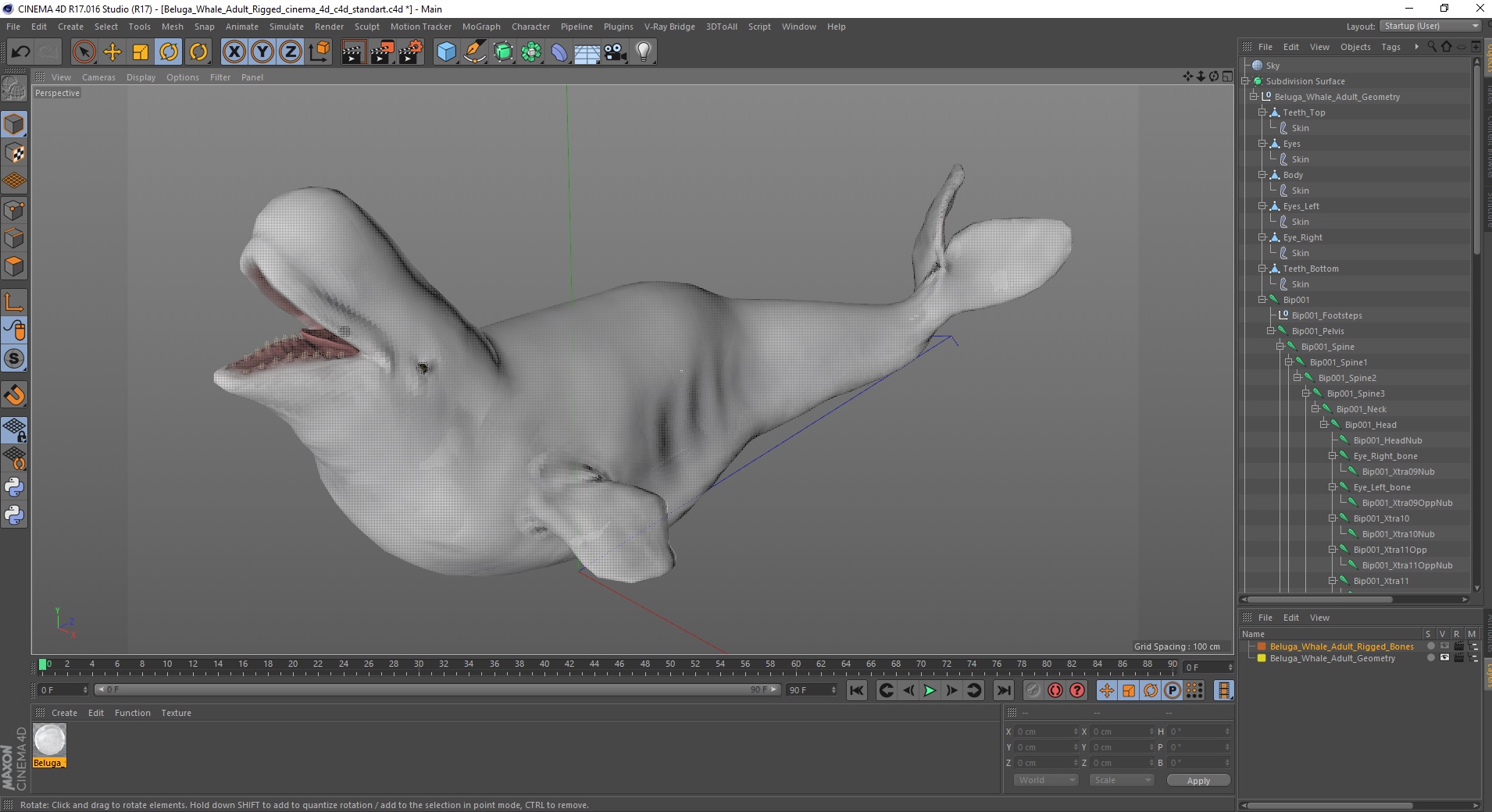
Task: Open material manager Texture menu
Action: pyautogui.click(x=176, y=713)
